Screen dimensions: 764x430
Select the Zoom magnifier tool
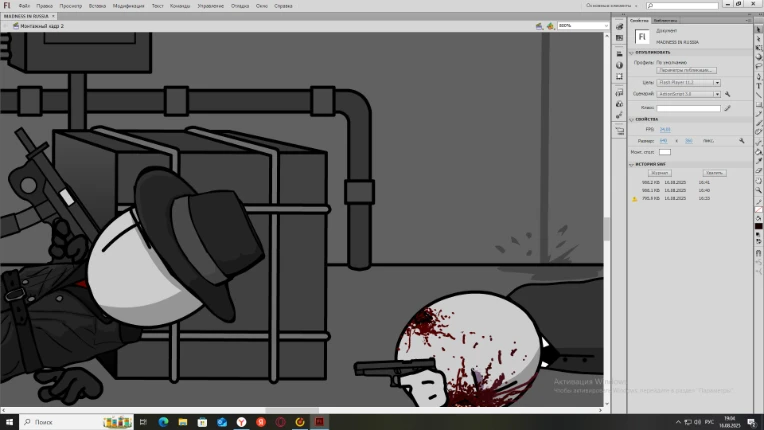coord(759,190)
